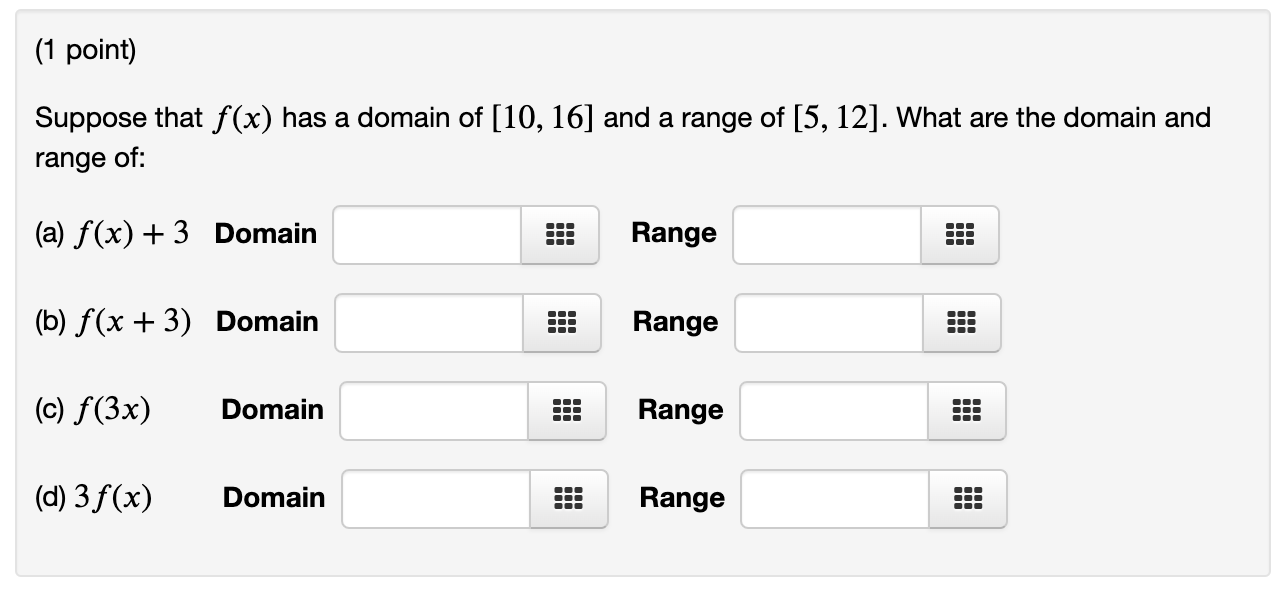
Task: Click the Domain input field for 3f(x)
Action: tap(434, 499)
